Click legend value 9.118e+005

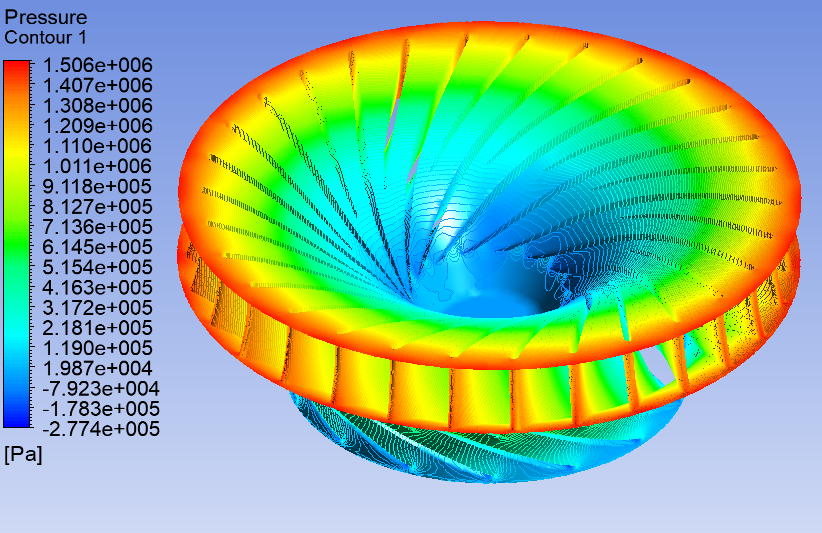(98, 186)
